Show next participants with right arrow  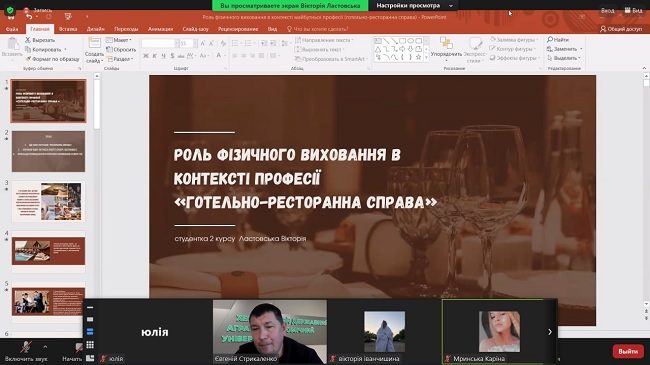click(550, 332)
